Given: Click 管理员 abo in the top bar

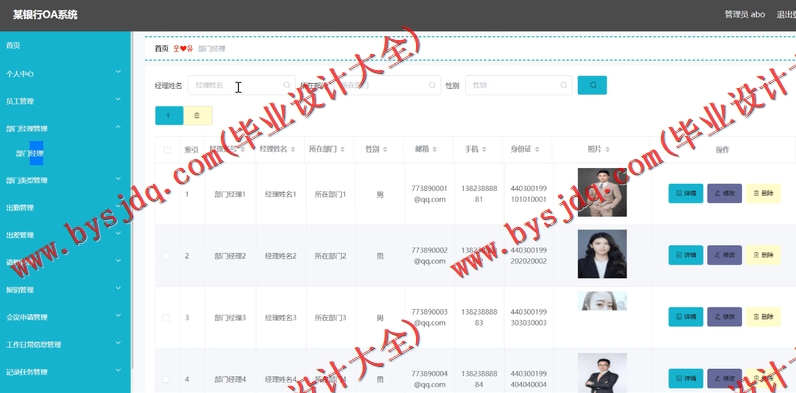Looking at the screenshot, I should [x=745, y=14].
